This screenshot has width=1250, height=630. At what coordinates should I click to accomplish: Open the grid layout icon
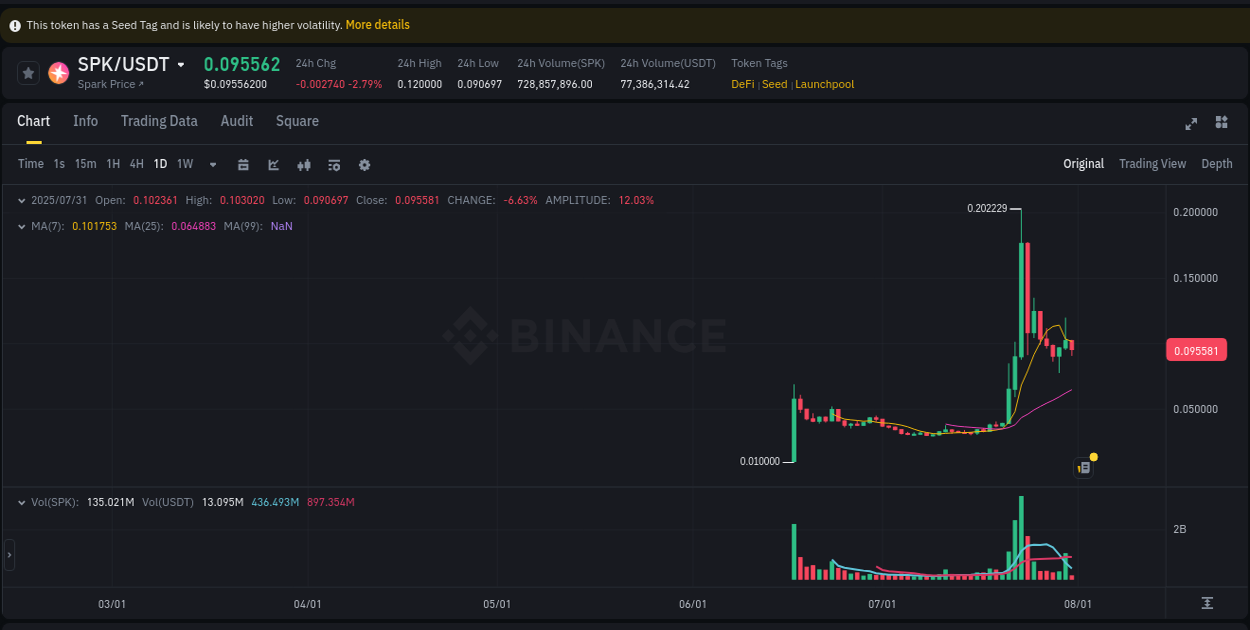(x=1221, y=122)
